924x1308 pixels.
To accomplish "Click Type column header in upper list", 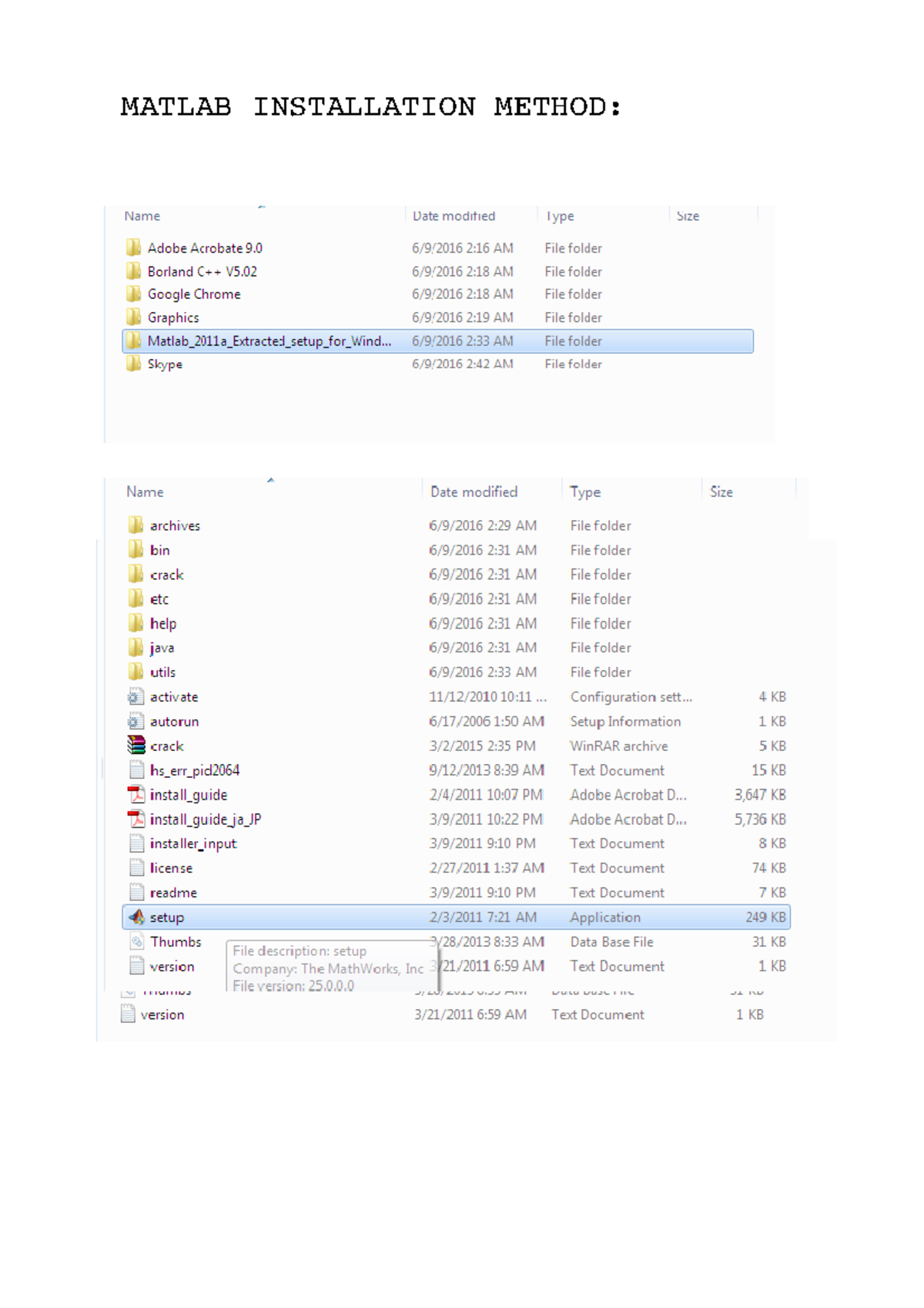I will [x=560, y=216].
